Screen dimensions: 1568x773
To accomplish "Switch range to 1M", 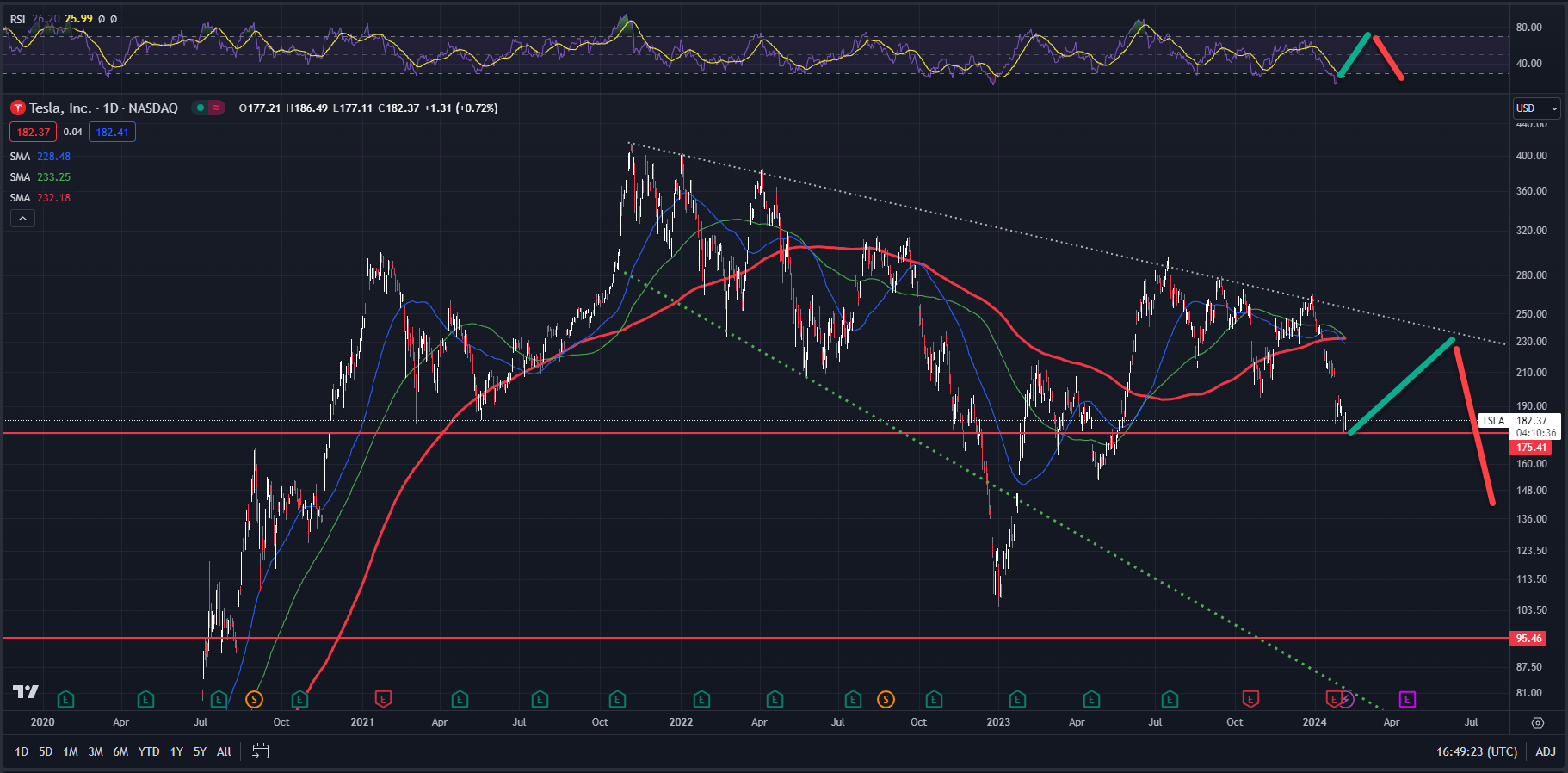I will (71, 751).
